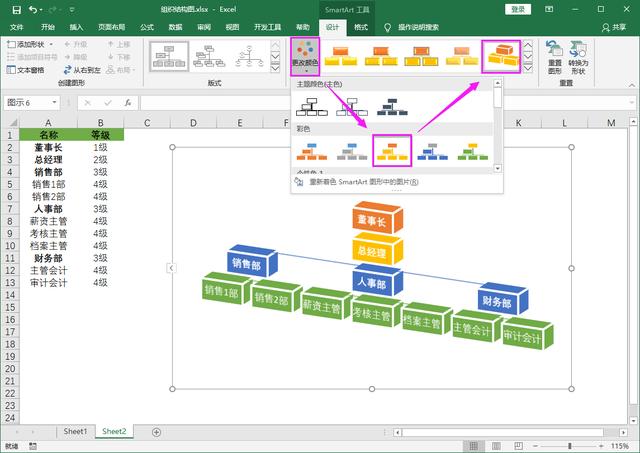The width and height of the screenshot is (640, 453).
Task: Select column B header
Action: pyautogui.click(x=100, y=122)
